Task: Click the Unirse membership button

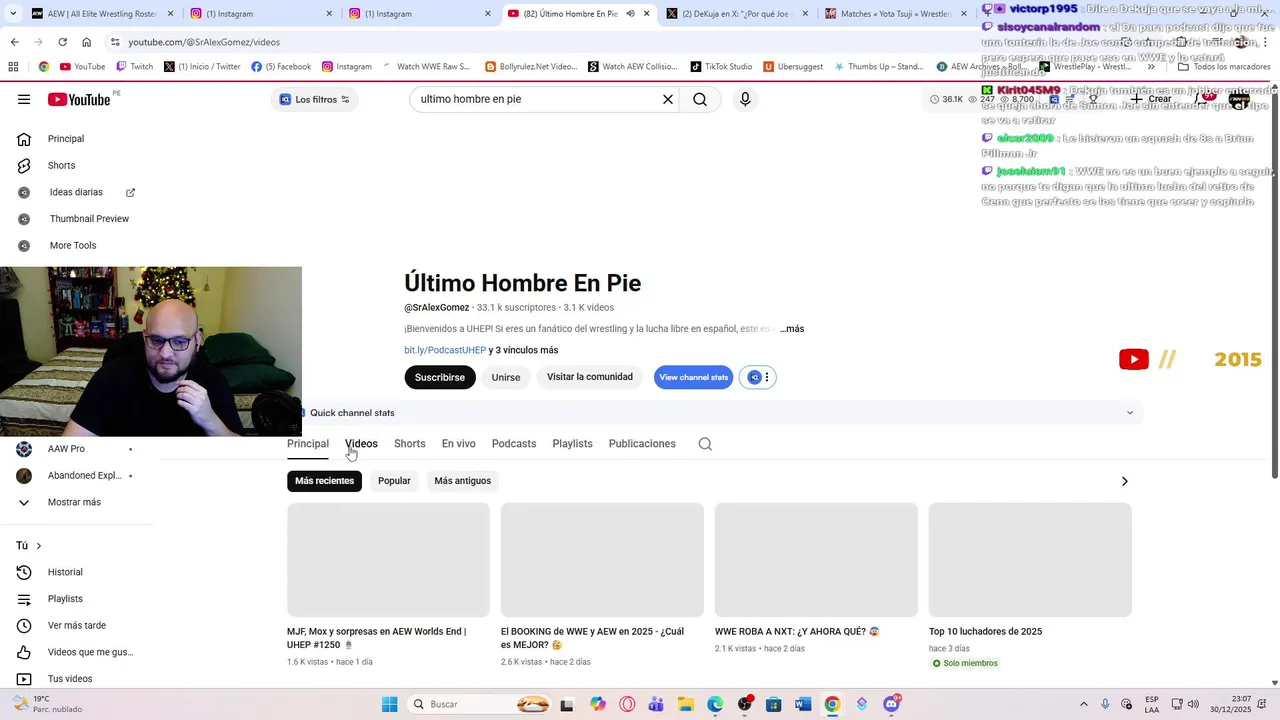Action: 506,377
